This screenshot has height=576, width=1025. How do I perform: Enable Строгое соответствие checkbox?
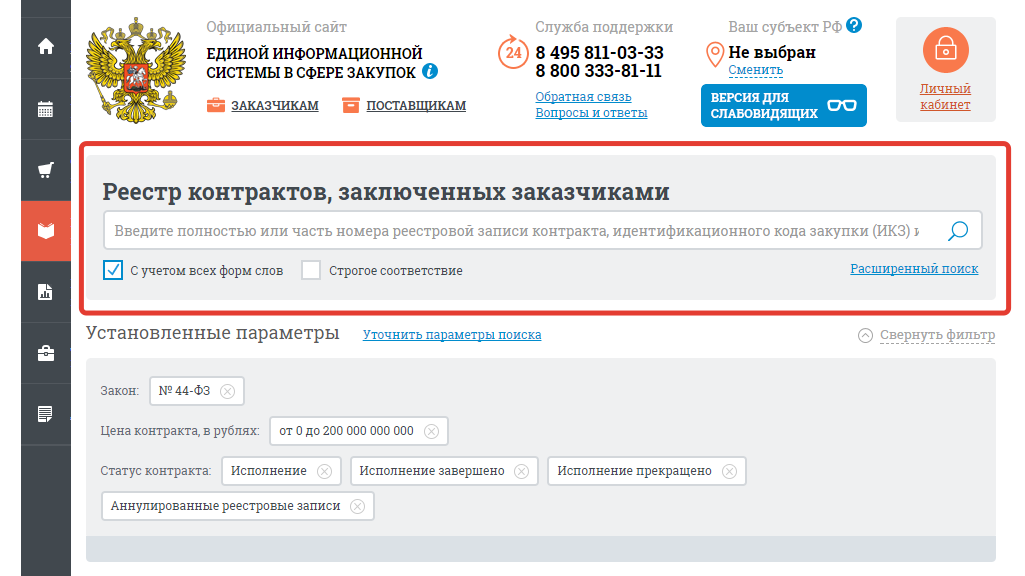(311, 270)
